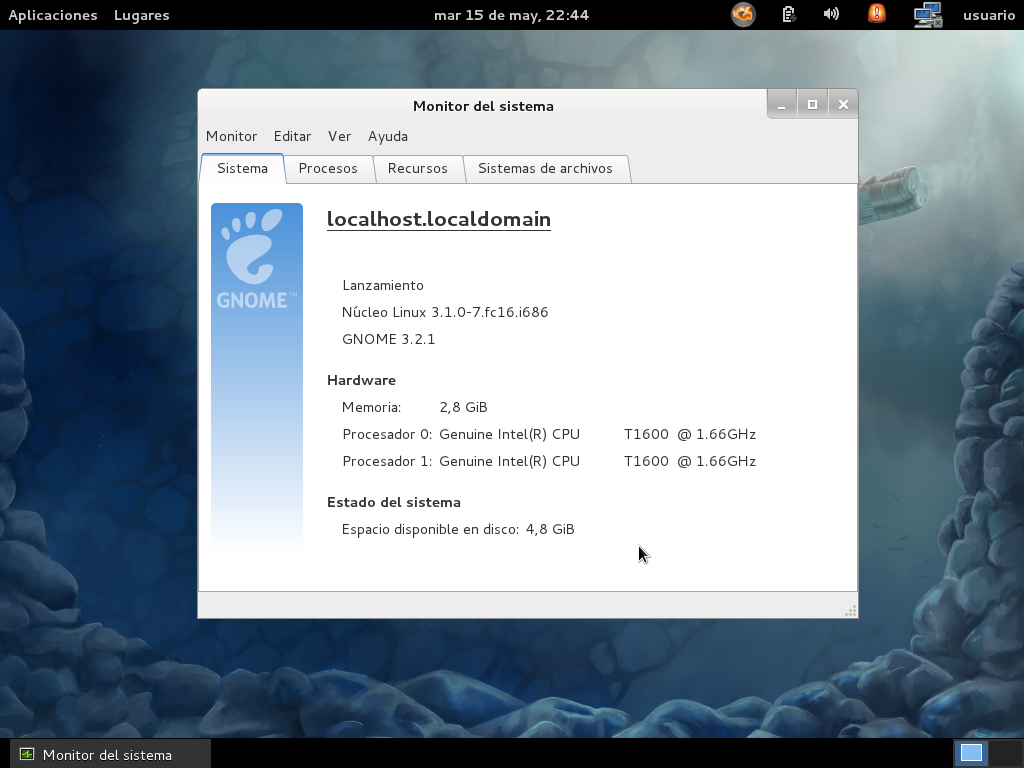Open the usuario user menu
Viewport: 1024px width, 768px height.
(x=989, y=15)
